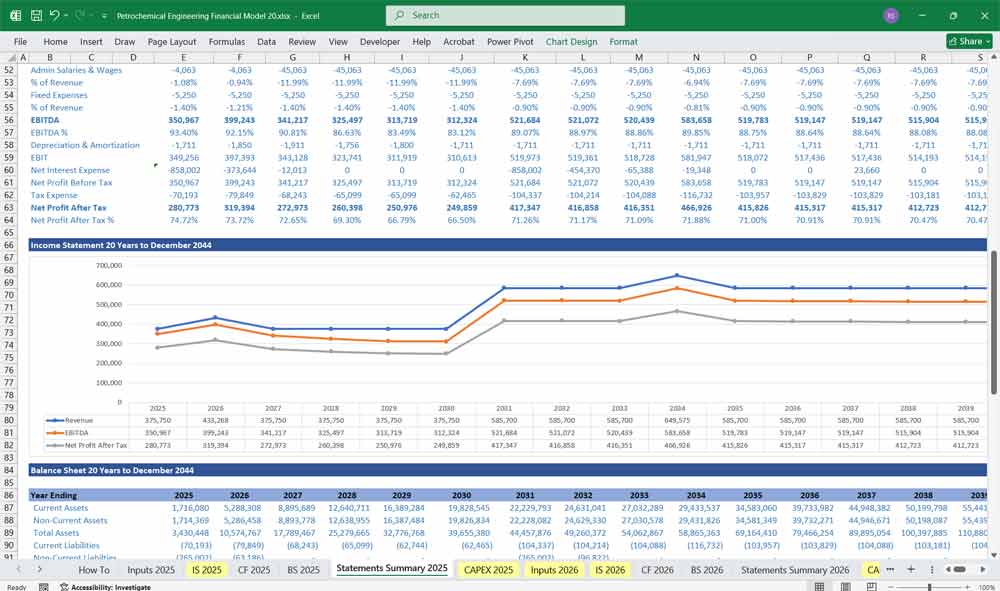Click the Excel app icon in title bar
The width and height of the screenshot is (1000, 591).
click(x=14, y=15)
